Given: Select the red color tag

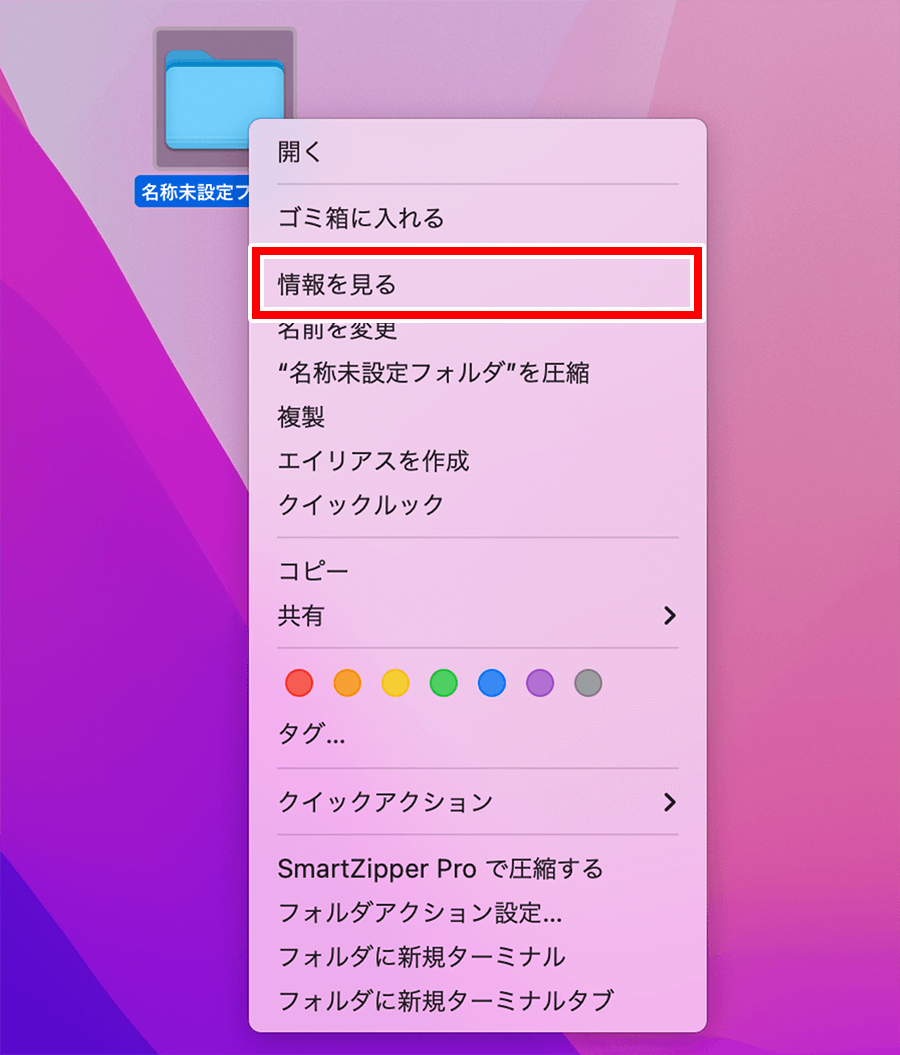Looking at the screenshot, I should click(299, 684).
